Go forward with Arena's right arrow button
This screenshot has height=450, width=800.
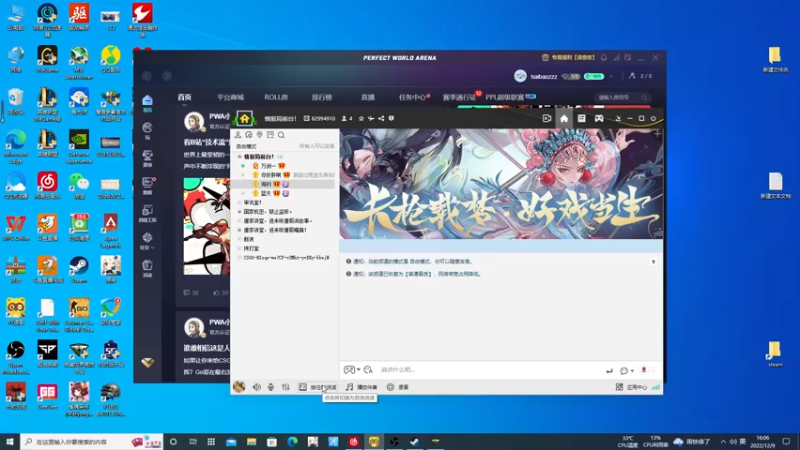167,76
